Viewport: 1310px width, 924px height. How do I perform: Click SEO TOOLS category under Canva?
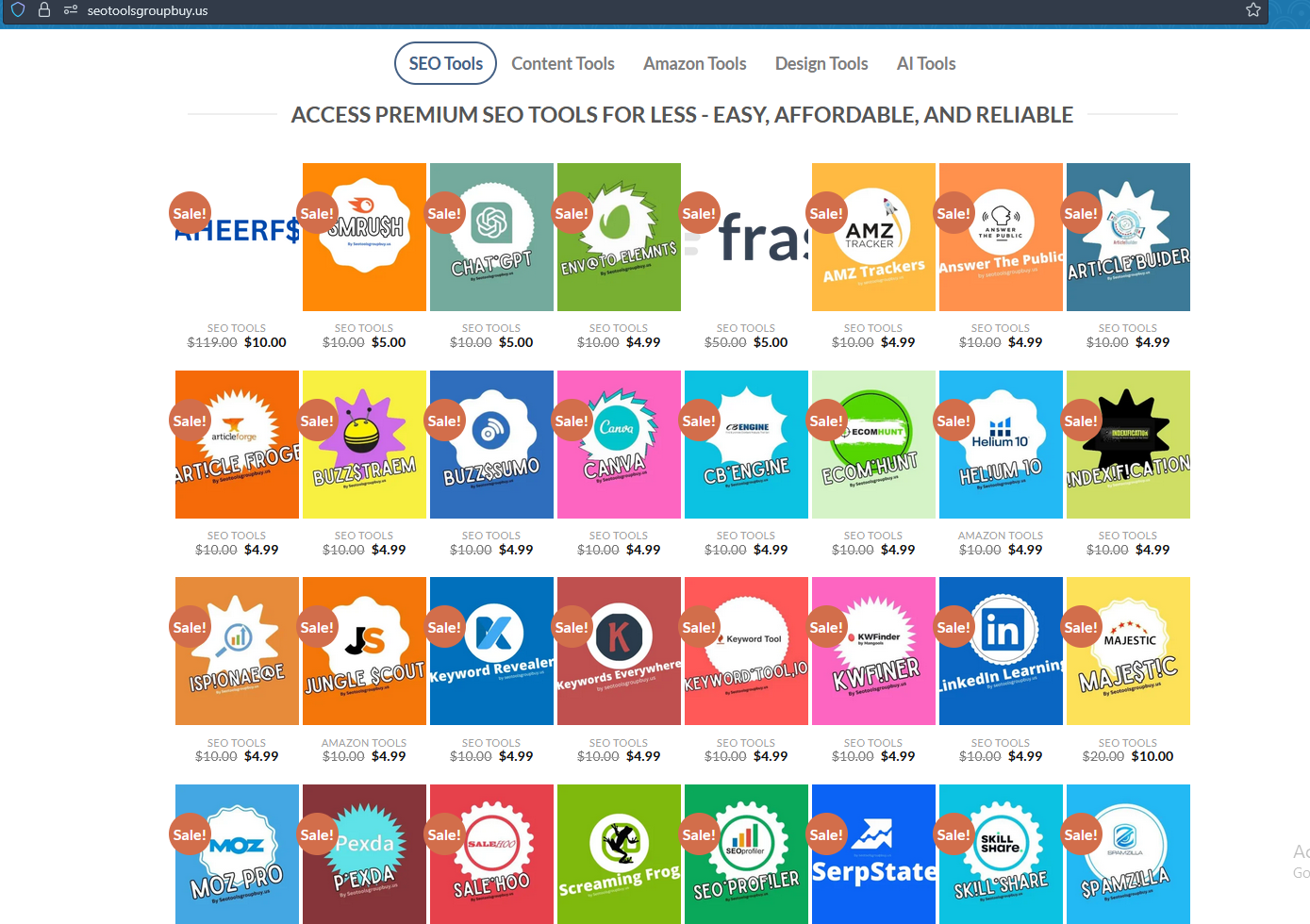pos(619,536)
